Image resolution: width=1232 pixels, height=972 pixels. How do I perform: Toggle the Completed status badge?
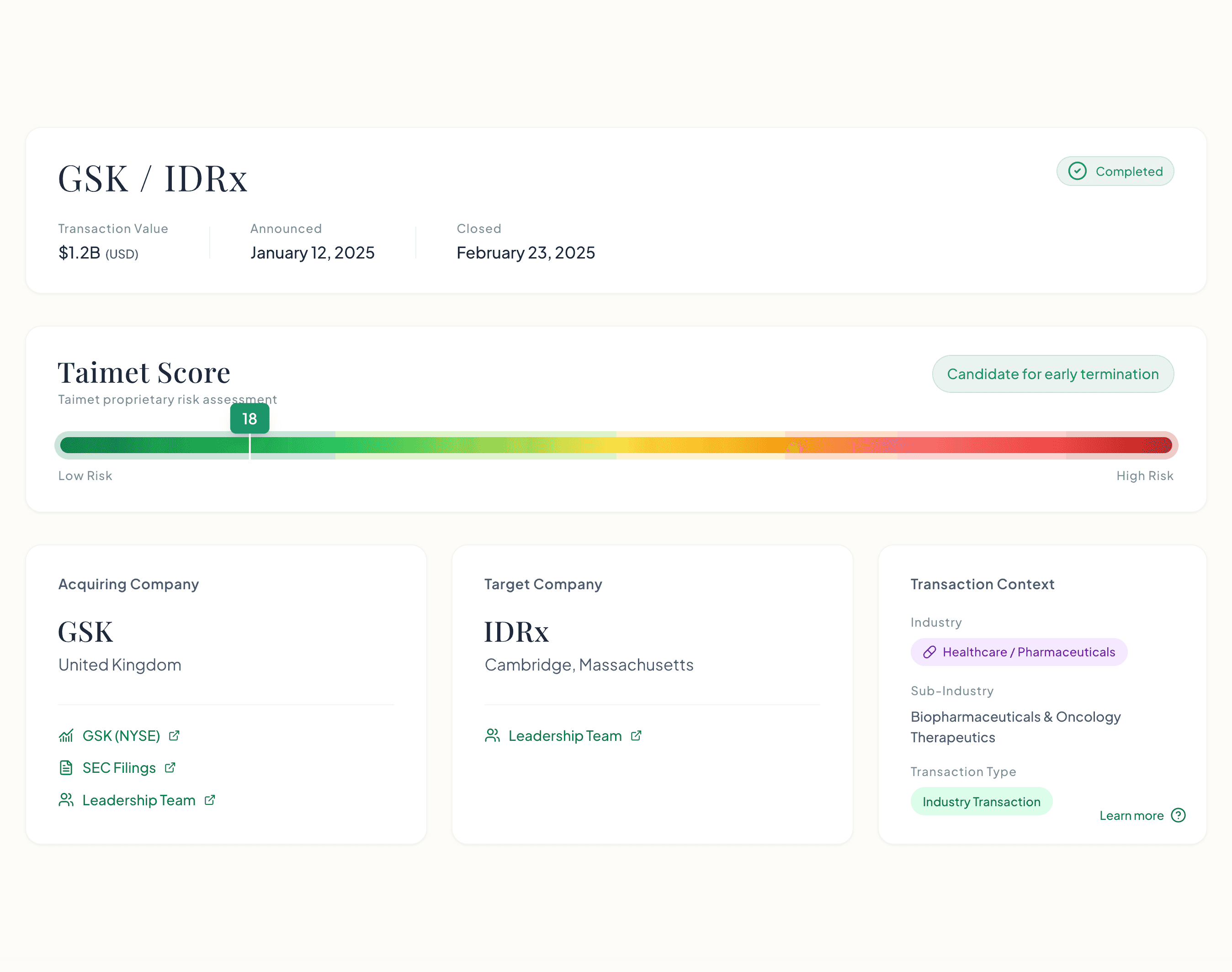click(x=1115, y=171)
